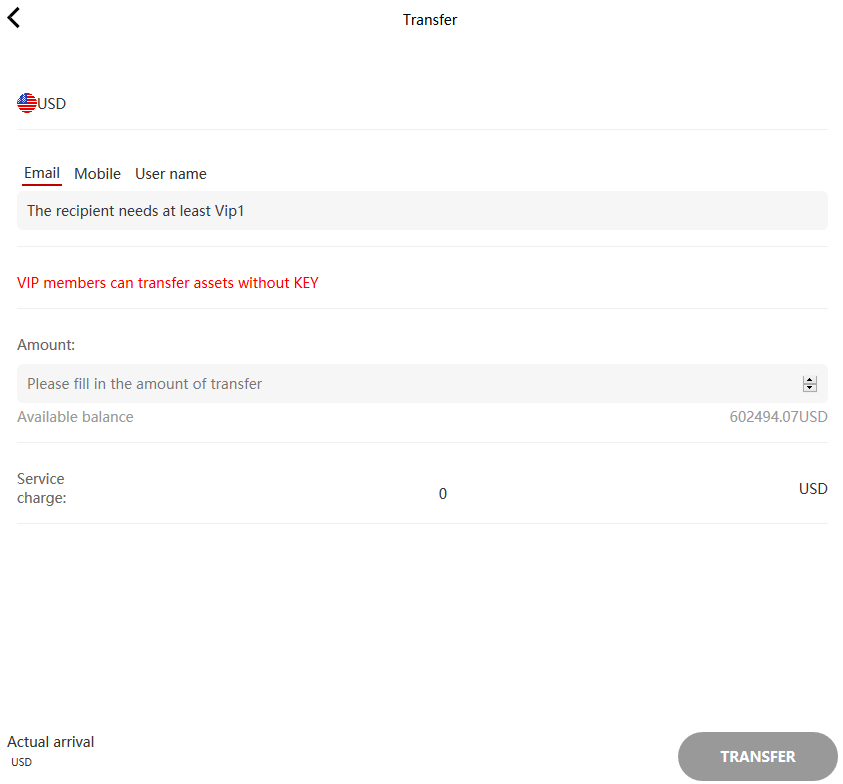Click the Service charge value showing 0

coord(443,493)
